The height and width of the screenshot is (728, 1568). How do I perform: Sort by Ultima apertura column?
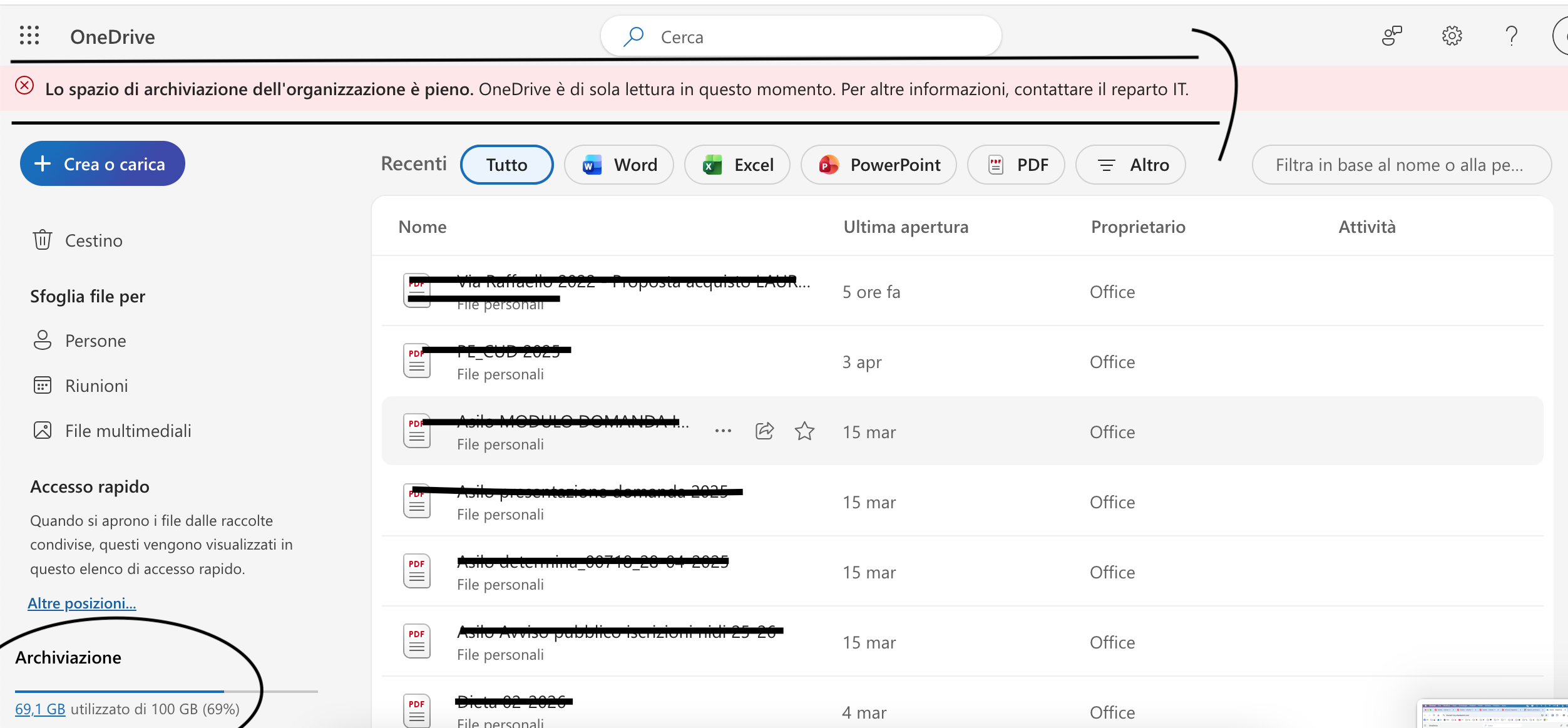coord(906,227)
